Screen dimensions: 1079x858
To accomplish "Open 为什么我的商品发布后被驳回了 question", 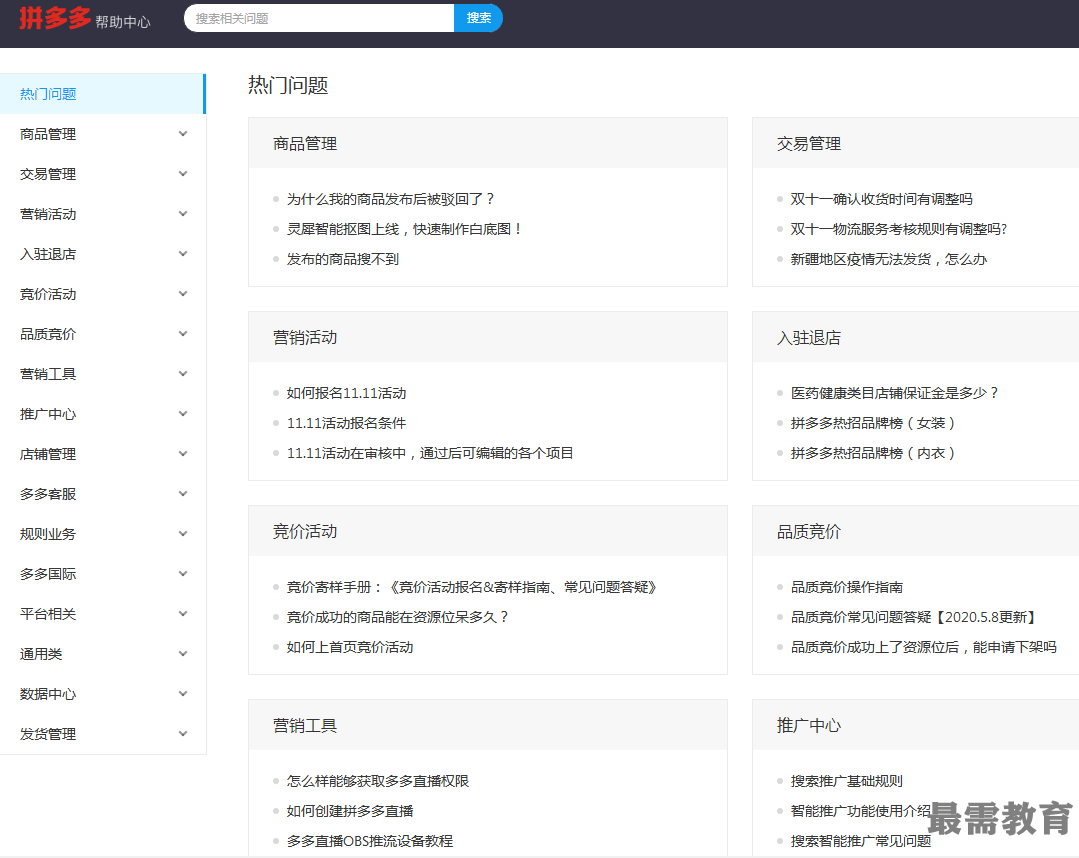I will tap(390, 199).
